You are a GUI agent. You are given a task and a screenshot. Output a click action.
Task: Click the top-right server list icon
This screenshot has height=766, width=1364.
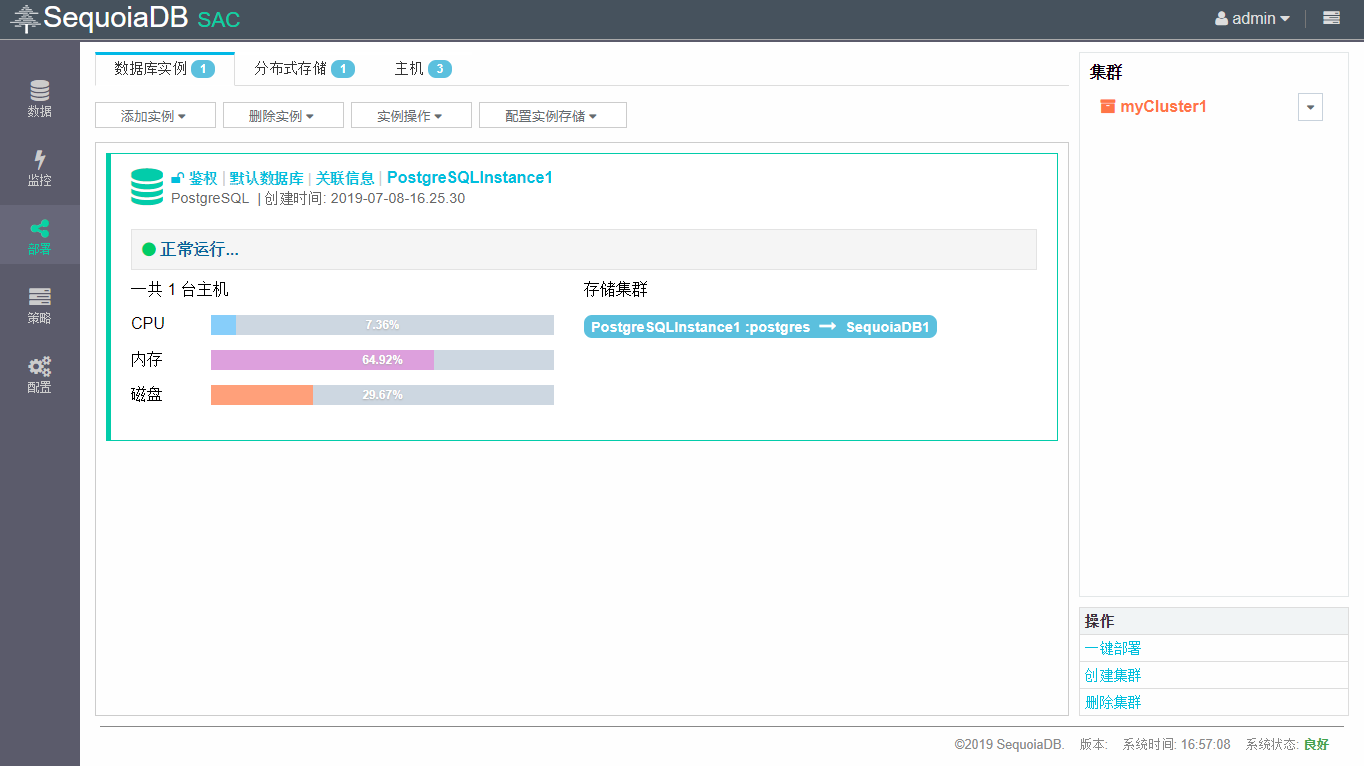1331,18
